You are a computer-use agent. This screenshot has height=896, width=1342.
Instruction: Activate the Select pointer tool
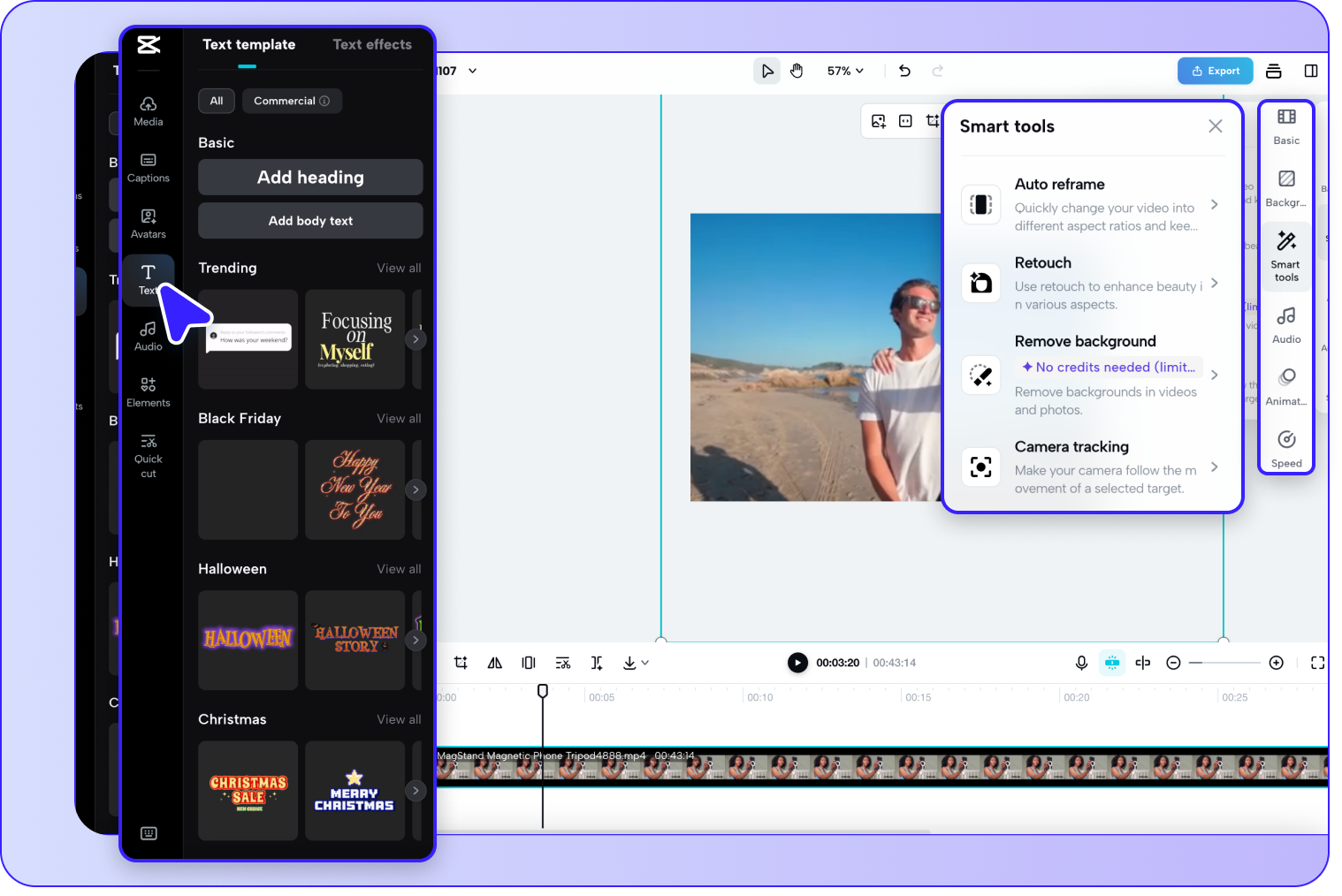tap(767, 71)
